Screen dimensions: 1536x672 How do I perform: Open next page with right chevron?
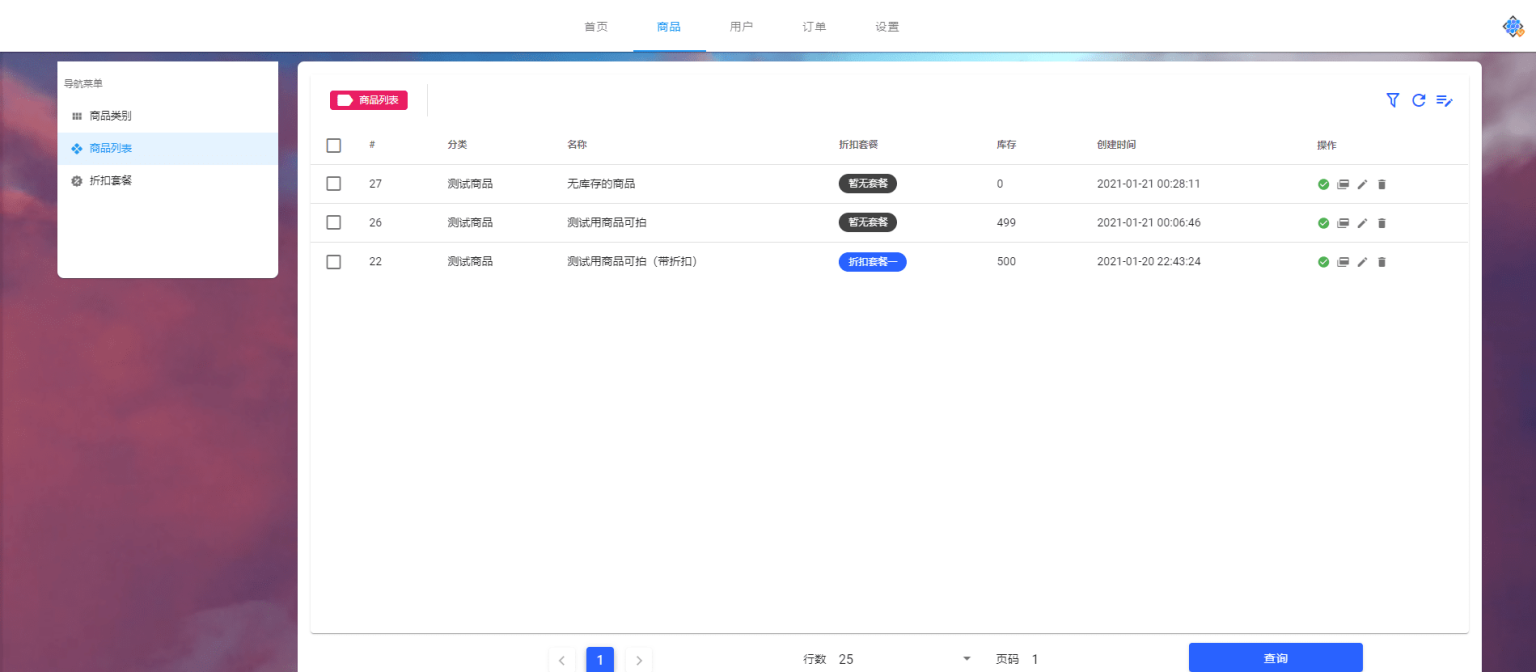[639, 659]
